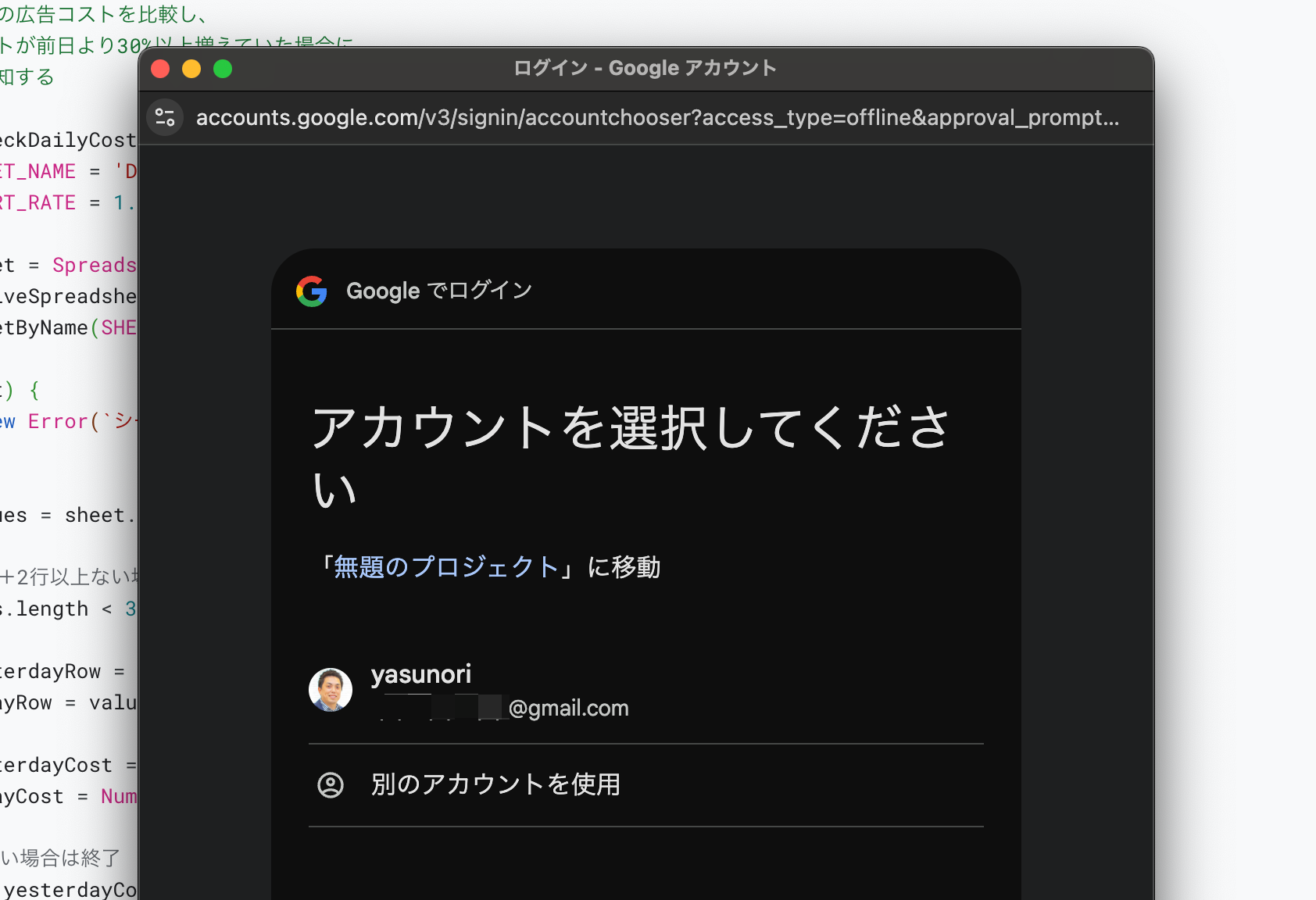
Task: Click the person icon for another account
Action: click(331, 784)
